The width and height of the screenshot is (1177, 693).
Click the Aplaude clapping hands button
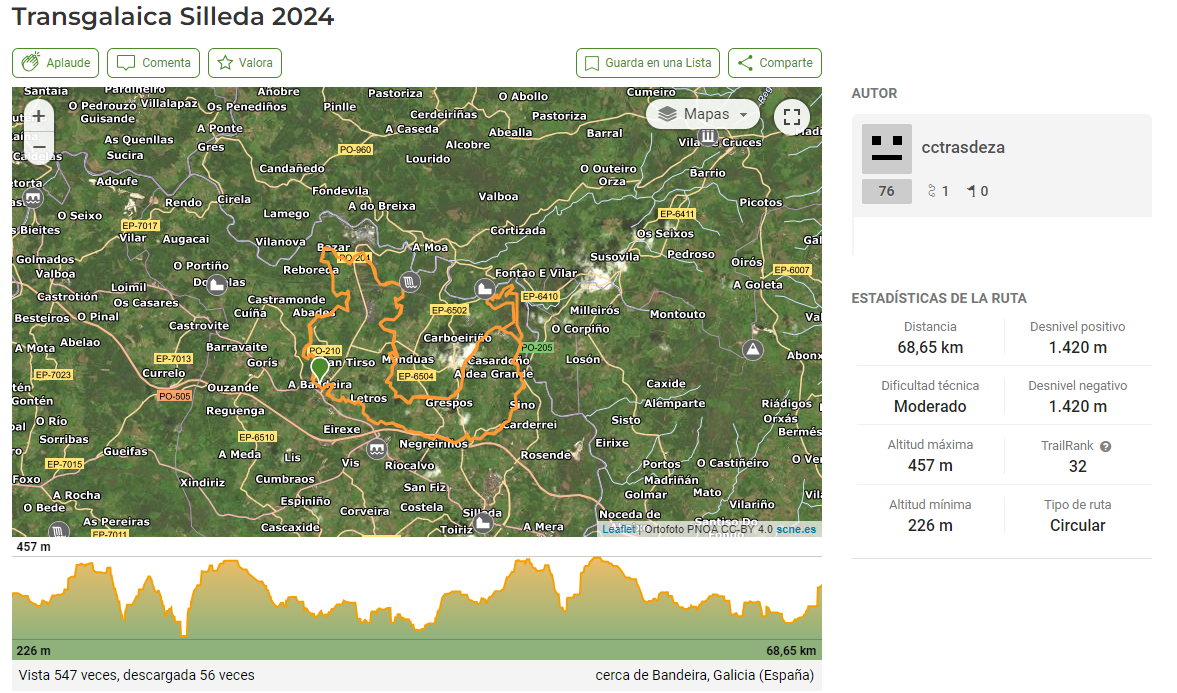[56, 63]
